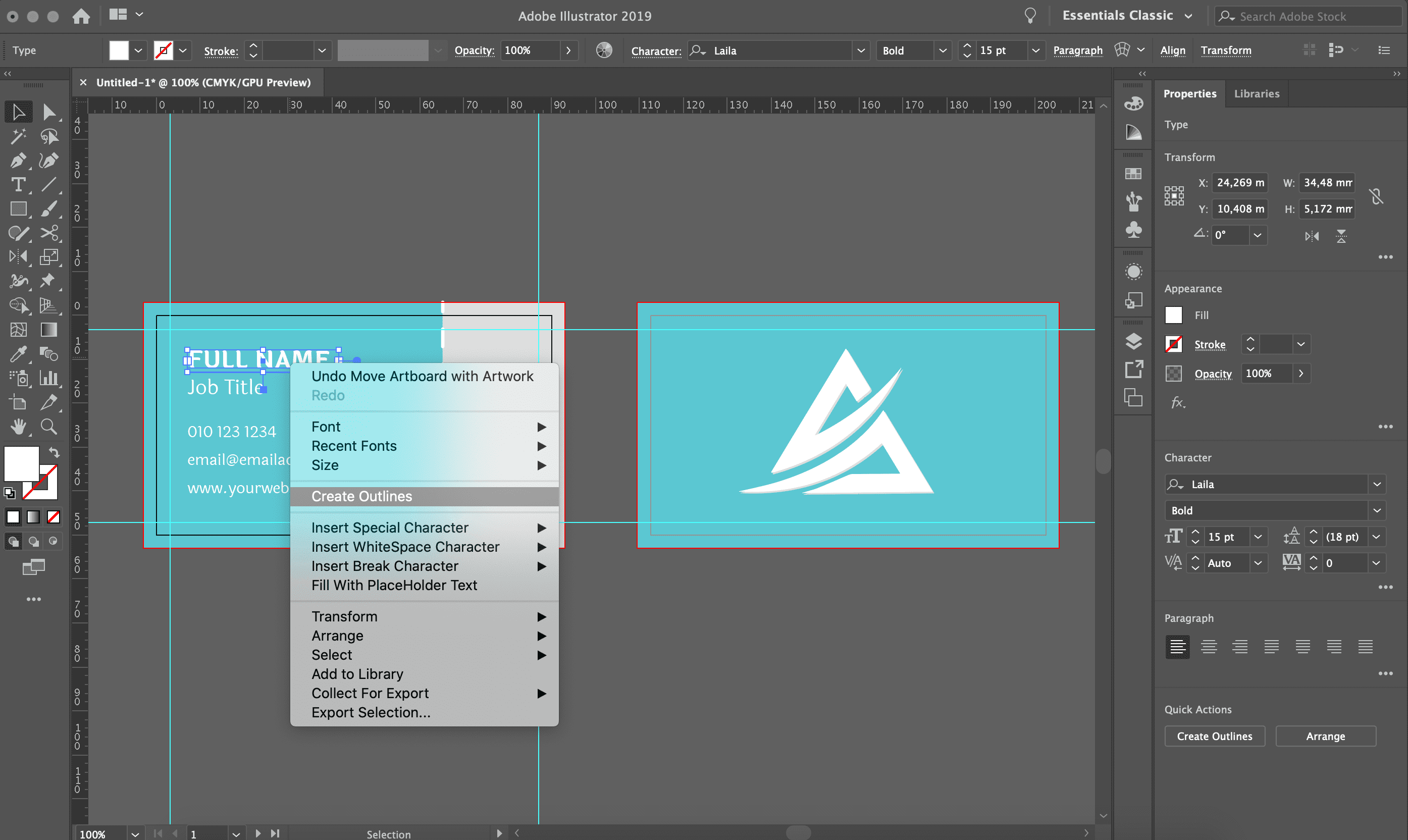1408x840 pixels.
Task: Open the Transform panel link in control bar
Action: click(x=1226, y=50)
